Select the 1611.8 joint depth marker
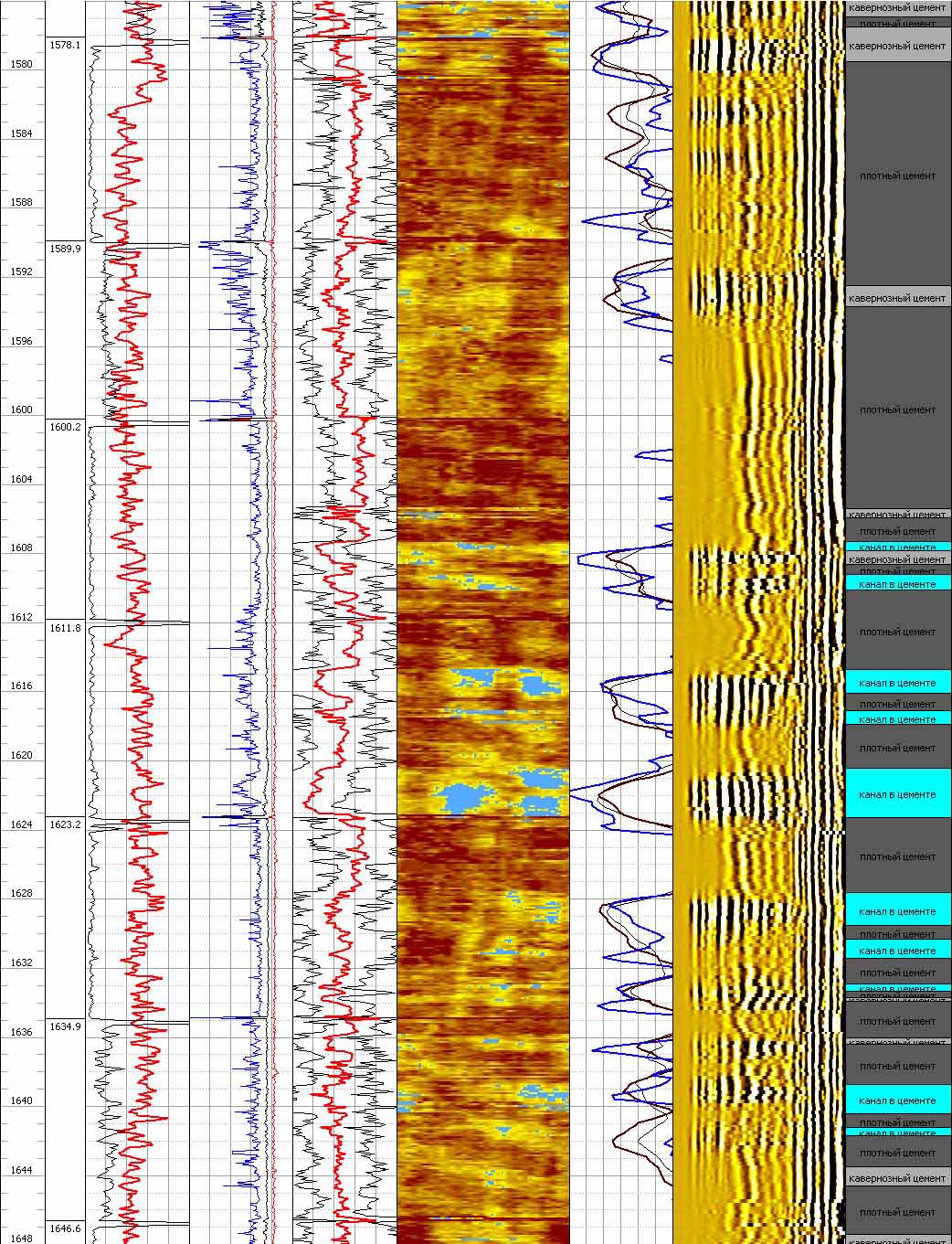The height and width of the screenshot is (1244, 952). click(x=65, y=628)
